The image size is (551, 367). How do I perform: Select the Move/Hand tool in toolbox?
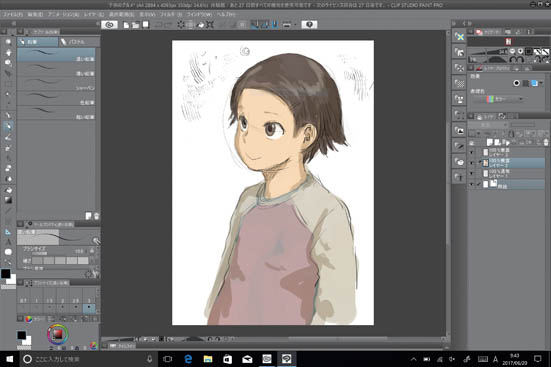click(x=8, y=53)
